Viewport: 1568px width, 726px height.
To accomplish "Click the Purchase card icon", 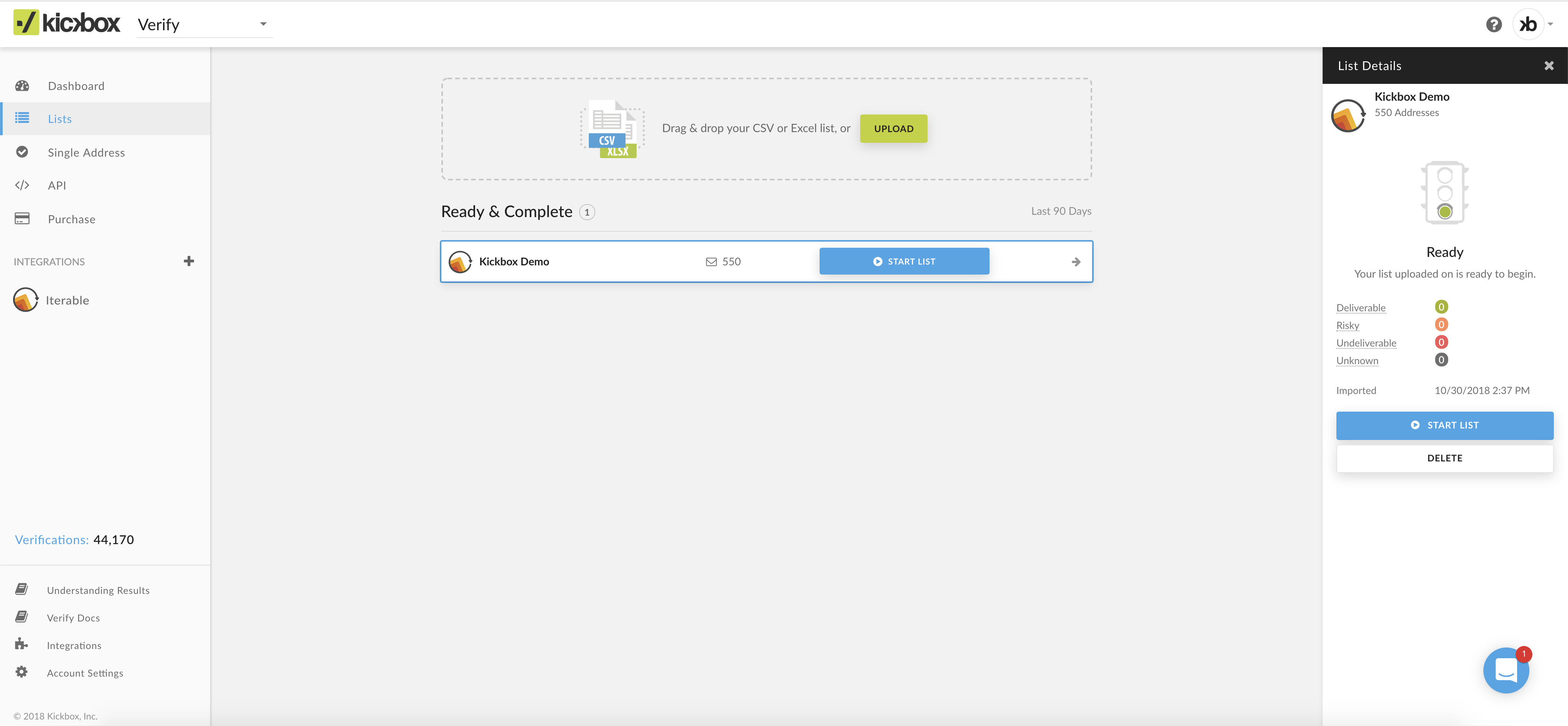I will point(22,218).
